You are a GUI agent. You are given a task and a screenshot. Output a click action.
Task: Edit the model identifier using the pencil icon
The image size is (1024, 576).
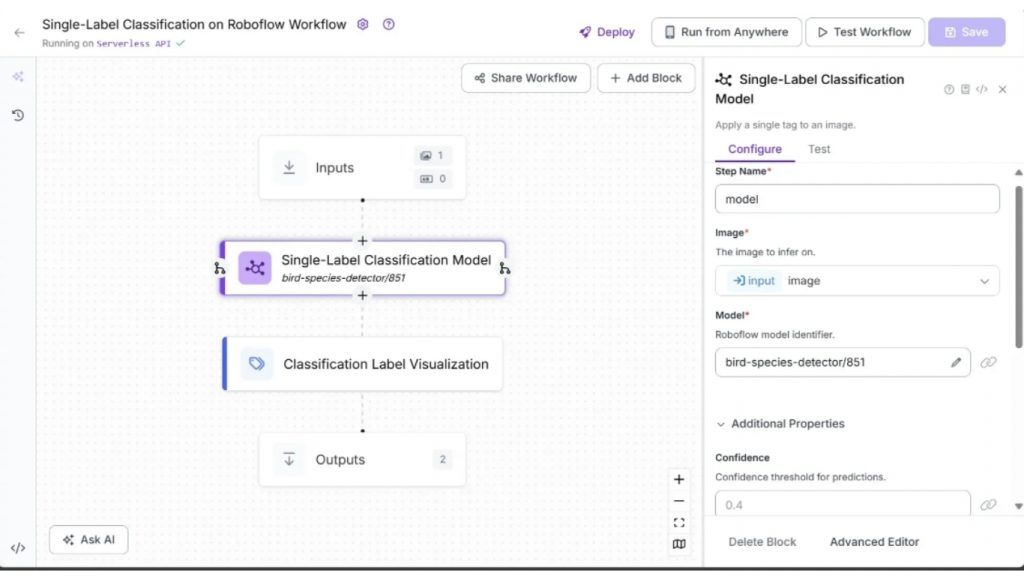coord(956,362)
